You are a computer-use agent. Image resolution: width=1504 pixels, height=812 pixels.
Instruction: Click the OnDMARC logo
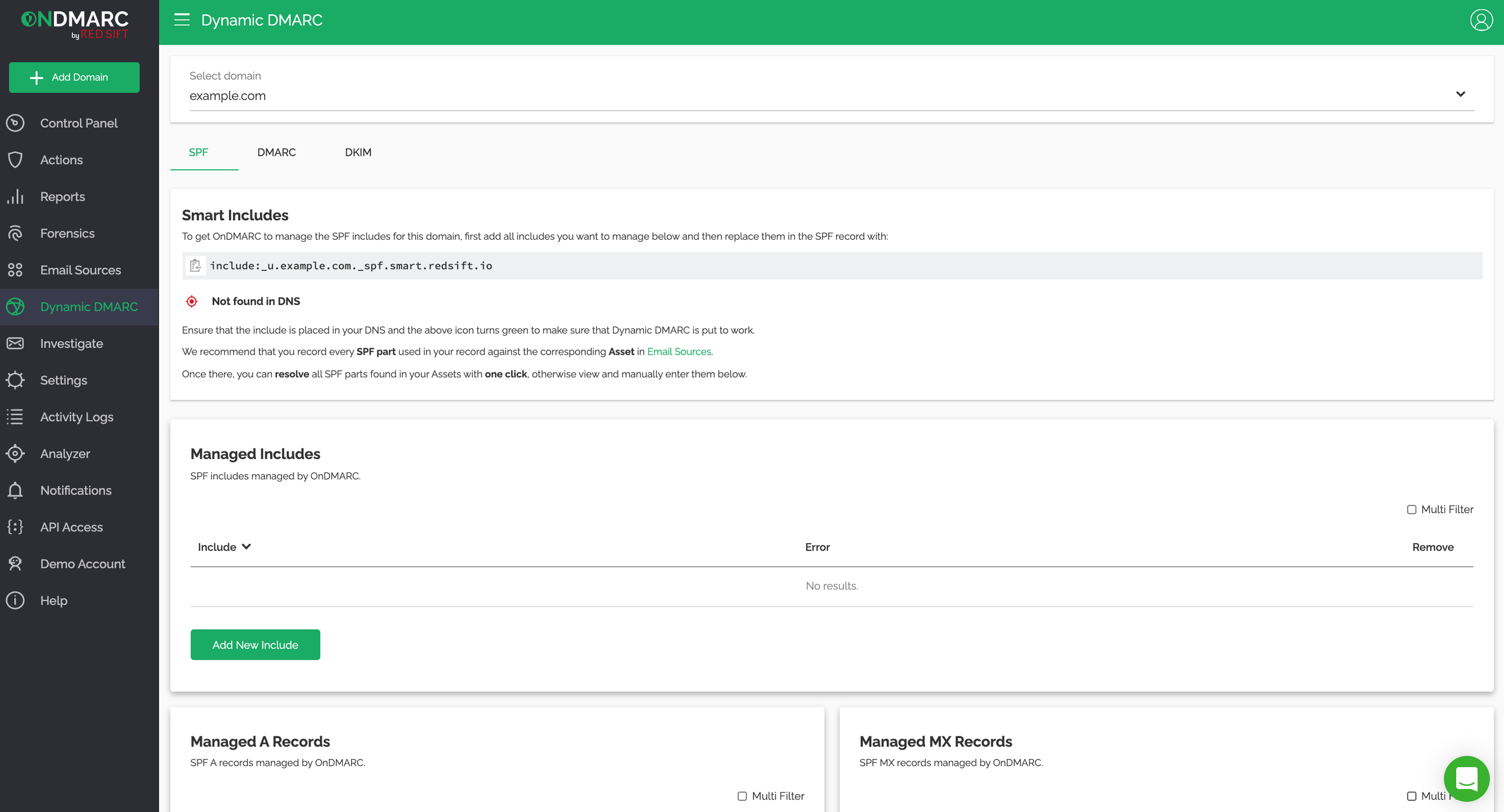click(74, 24)
